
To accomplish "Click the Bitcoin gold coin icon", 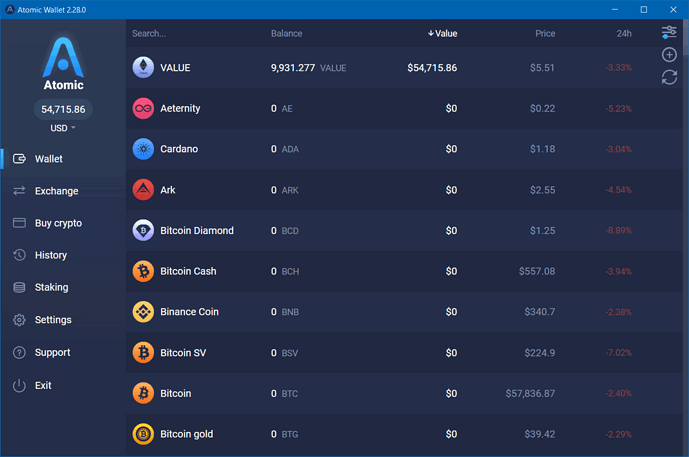I will 143,434.
